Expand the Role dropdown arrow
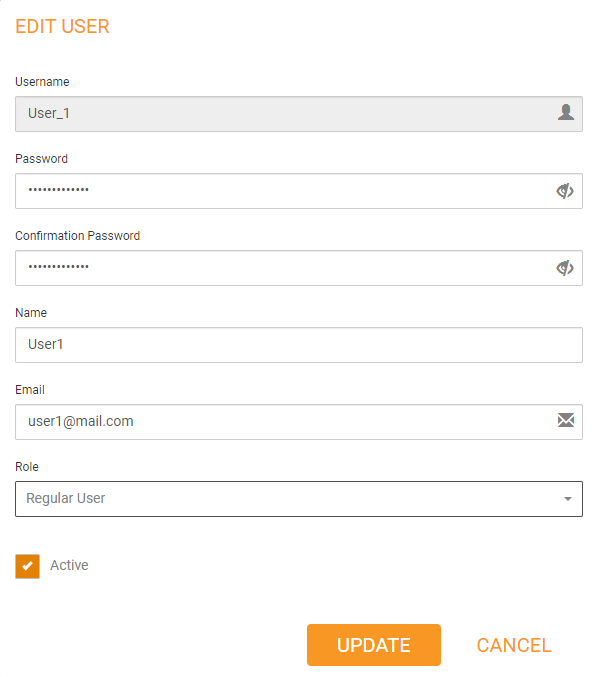This screenshot has height=677, width=597. [568, 499]
